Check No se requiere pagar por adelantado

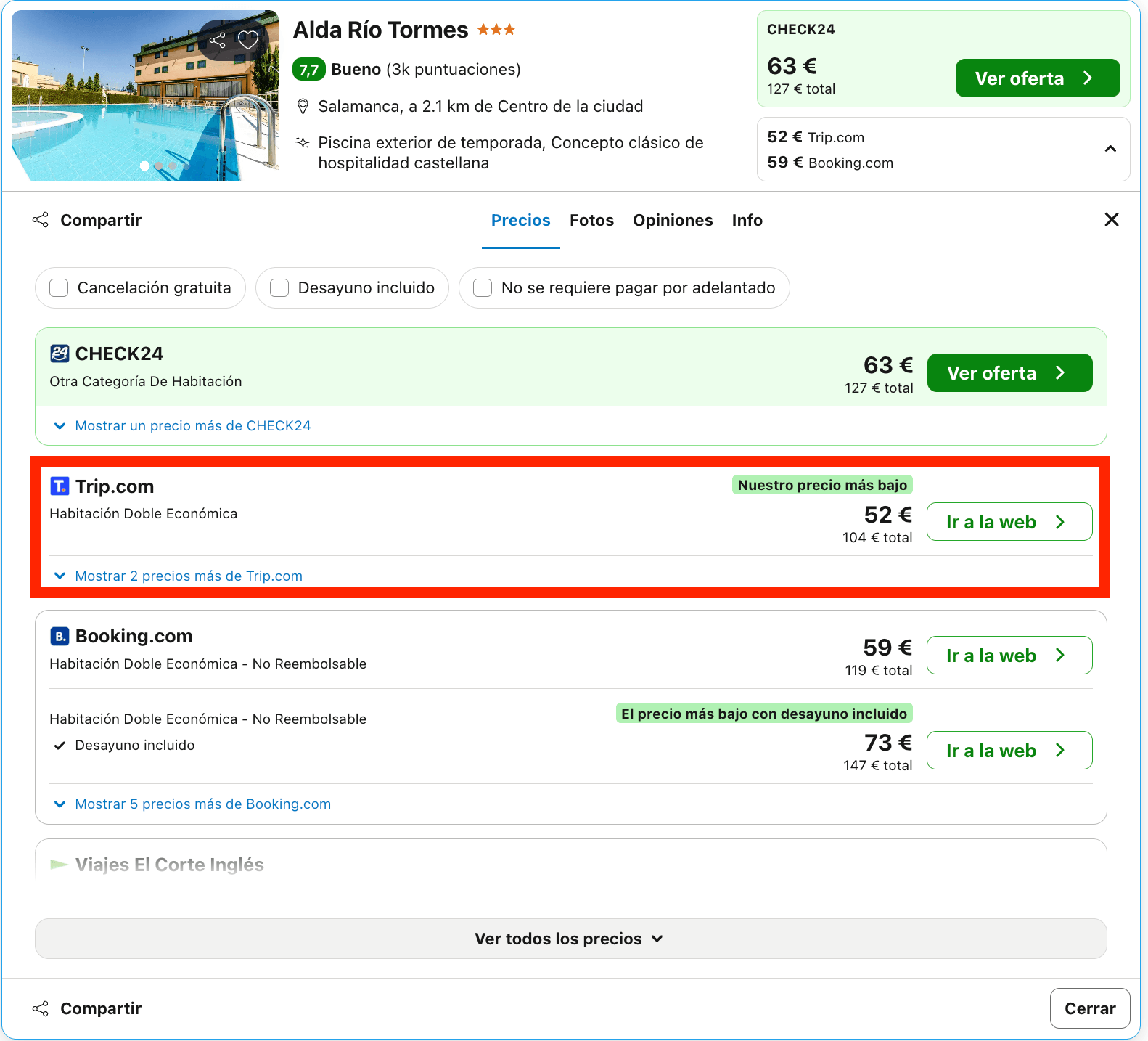483,288
